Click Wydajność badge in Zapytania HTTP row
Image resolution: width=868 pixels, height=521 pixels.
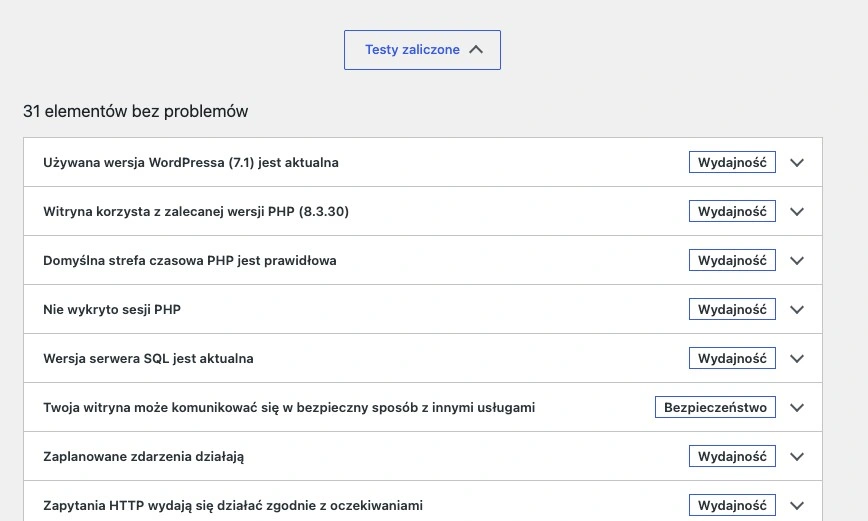click(732, 505)
